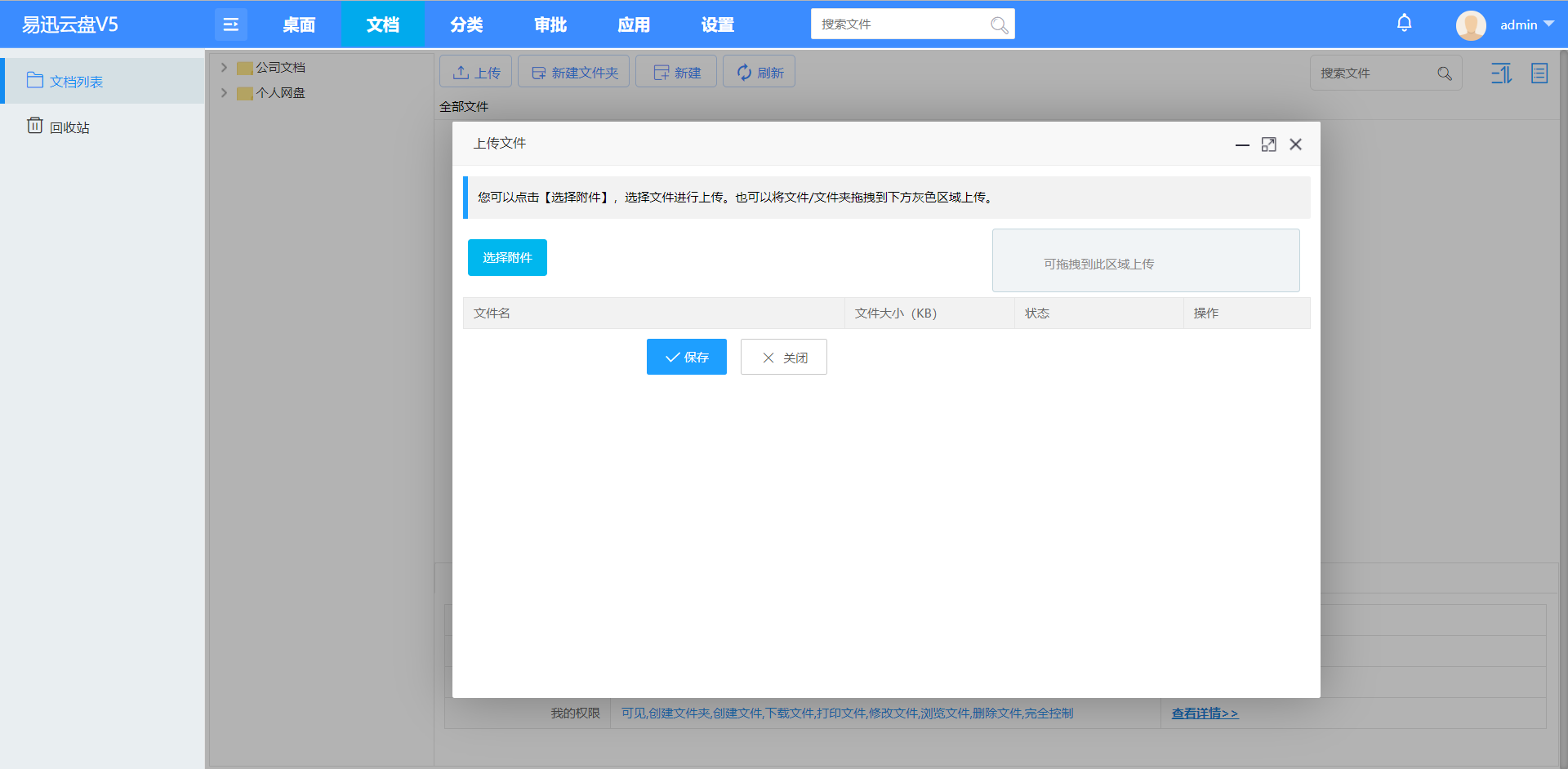Click the 选择附件 attachment button
The image size is (1568, 769).
506,257
